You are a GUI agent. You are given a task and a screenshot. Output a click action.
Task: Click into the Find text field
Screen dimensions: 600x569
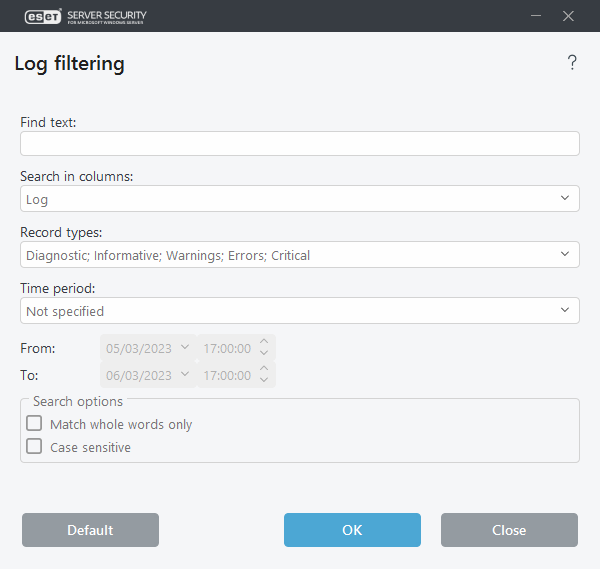(299, 144)
